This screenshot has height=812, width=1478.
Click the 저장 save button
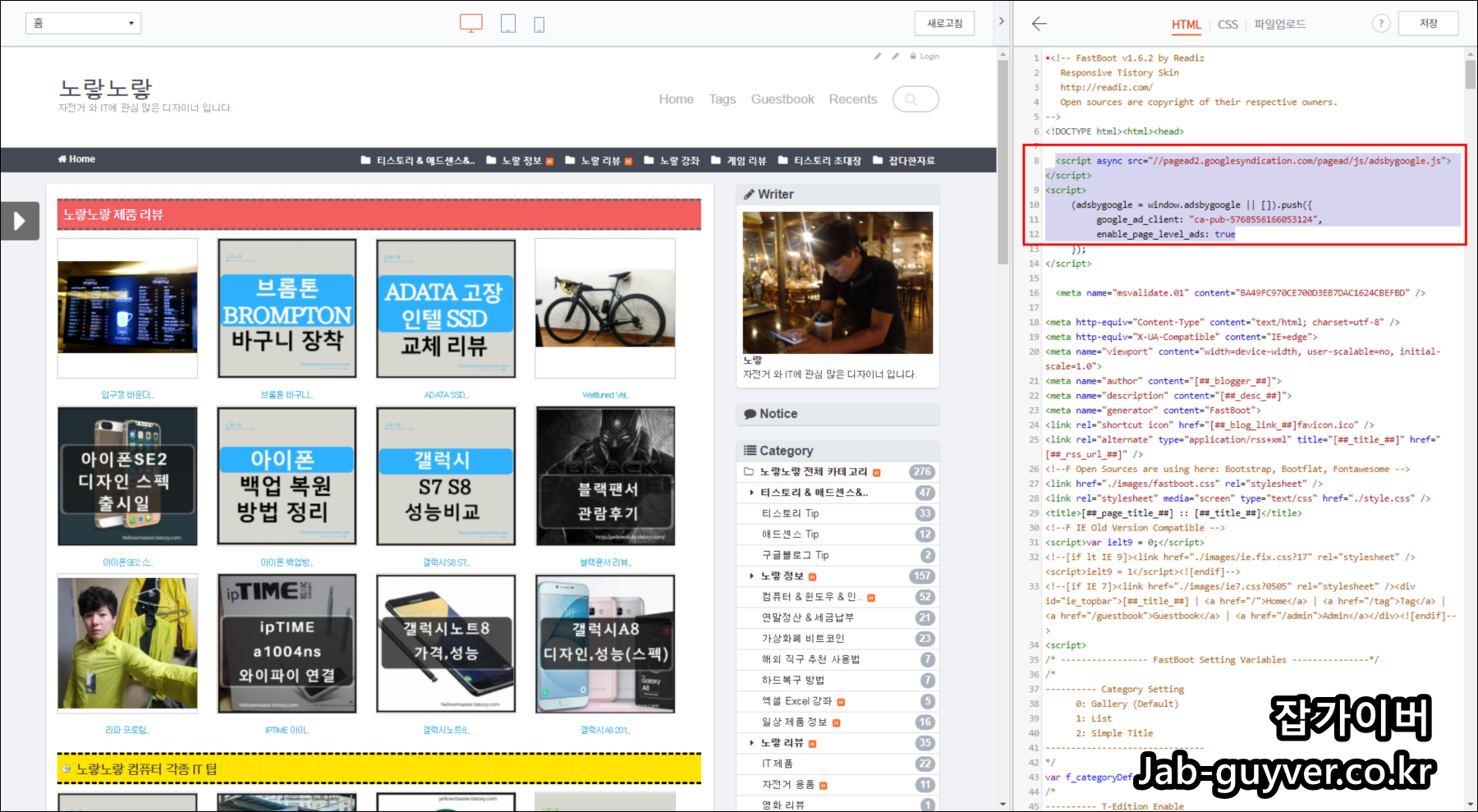(x=1429, y=23)
